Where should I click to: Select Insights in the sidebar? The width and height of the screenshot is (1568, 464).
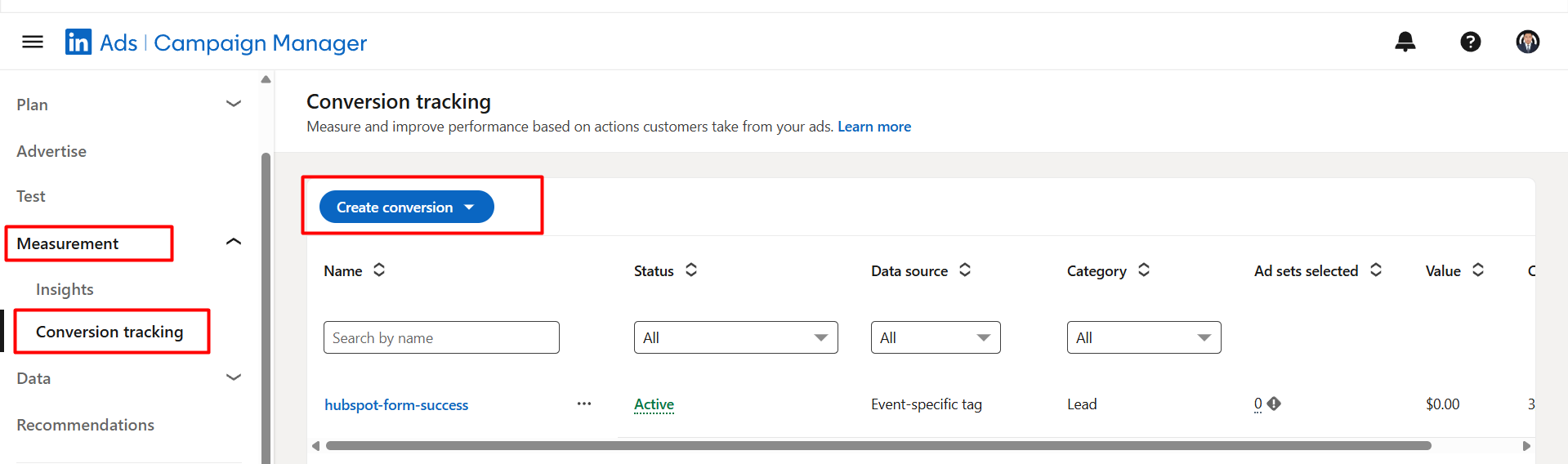click(x=65, y=289)
